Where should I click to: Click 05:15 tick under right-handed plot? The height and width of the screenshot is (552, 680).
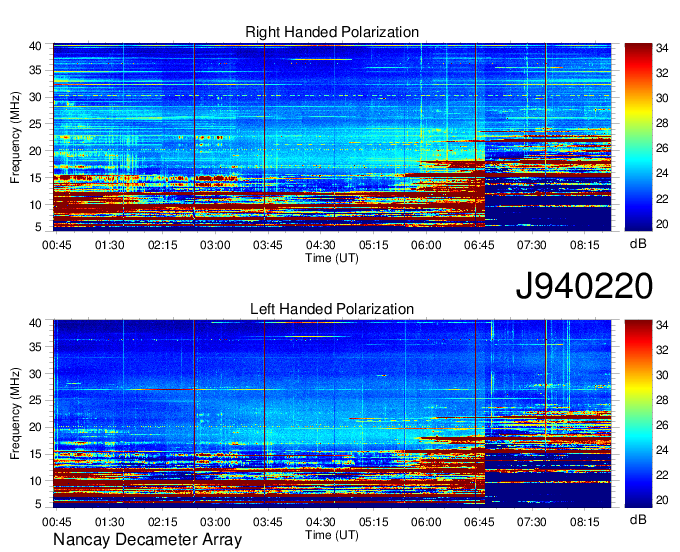(x=373, y=245)
